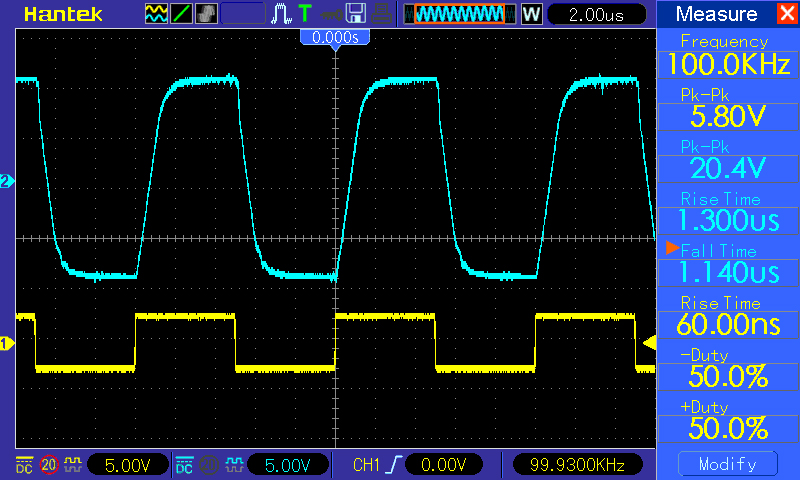Click the empty dark field in the top toolbar
Screen dimensions: 800x480
pyautogui.click(x=243, y=14)
